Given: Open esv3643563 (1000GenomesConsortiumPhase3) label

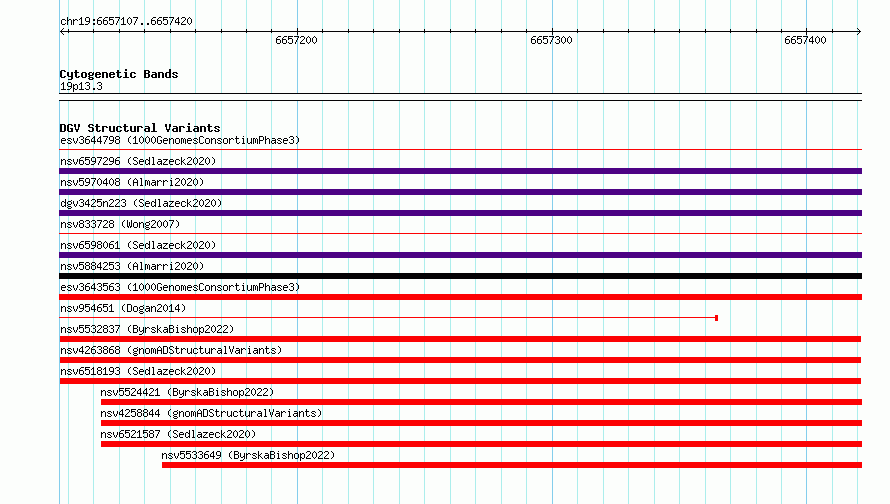Looking at the screenshot, I should pos(180,287).
